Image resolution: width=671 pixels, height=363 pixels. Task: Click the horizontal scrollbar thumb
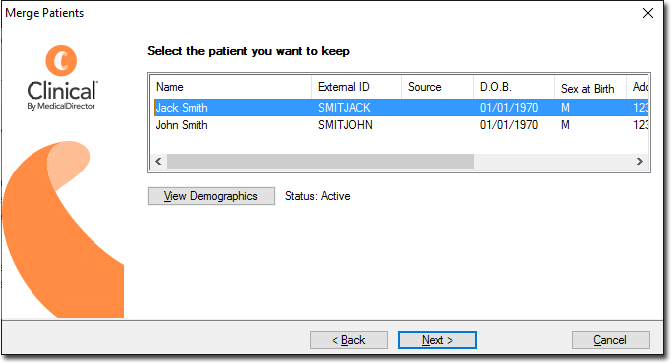click(x=320, y=161)
